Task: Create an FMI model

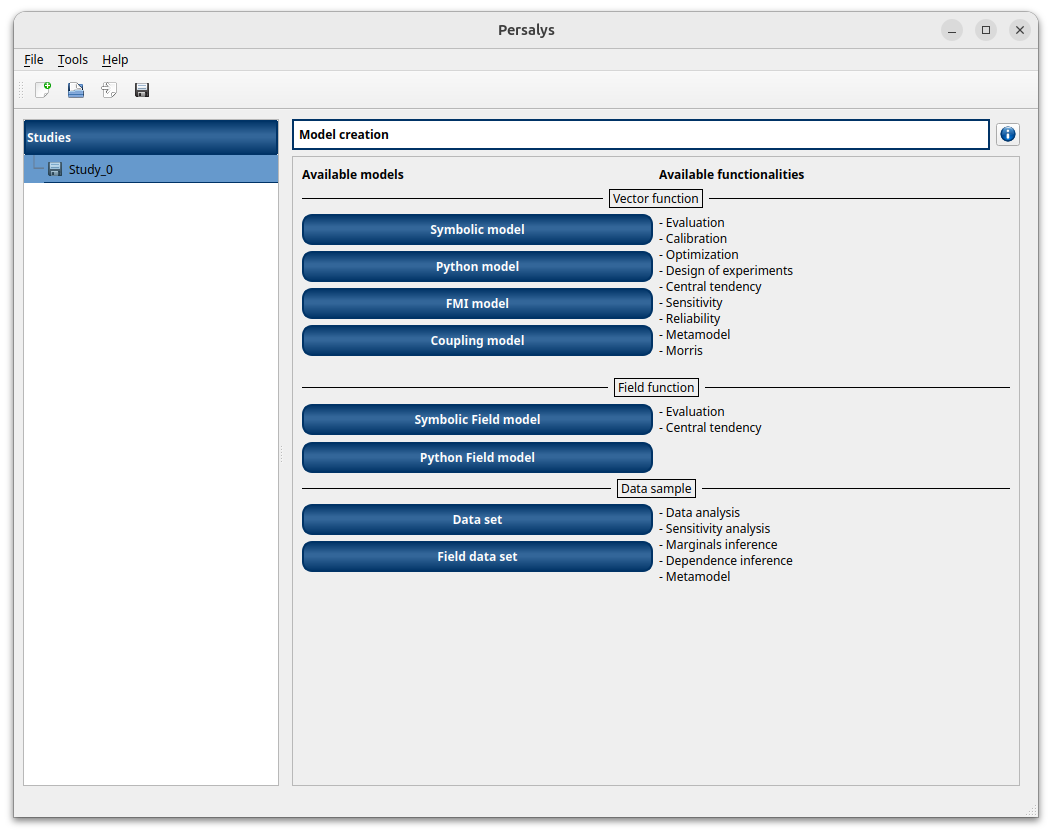Action: pyautogui.click(x=477, y=303)
